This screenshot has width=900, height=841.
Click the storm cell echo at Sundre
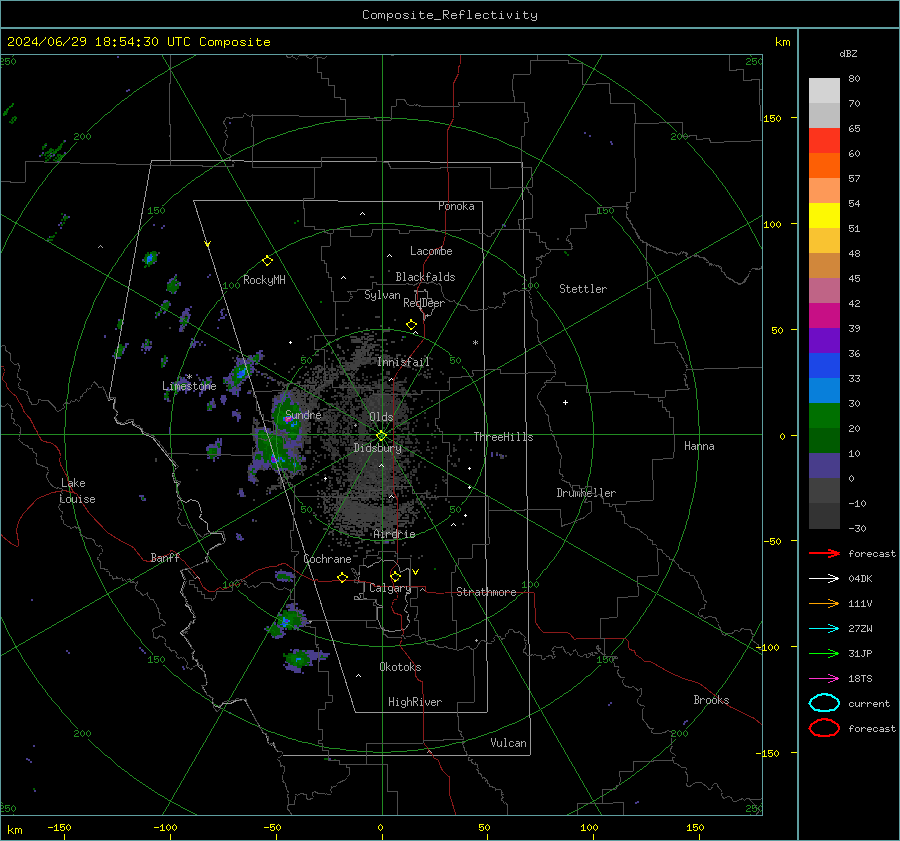[287, 416]
